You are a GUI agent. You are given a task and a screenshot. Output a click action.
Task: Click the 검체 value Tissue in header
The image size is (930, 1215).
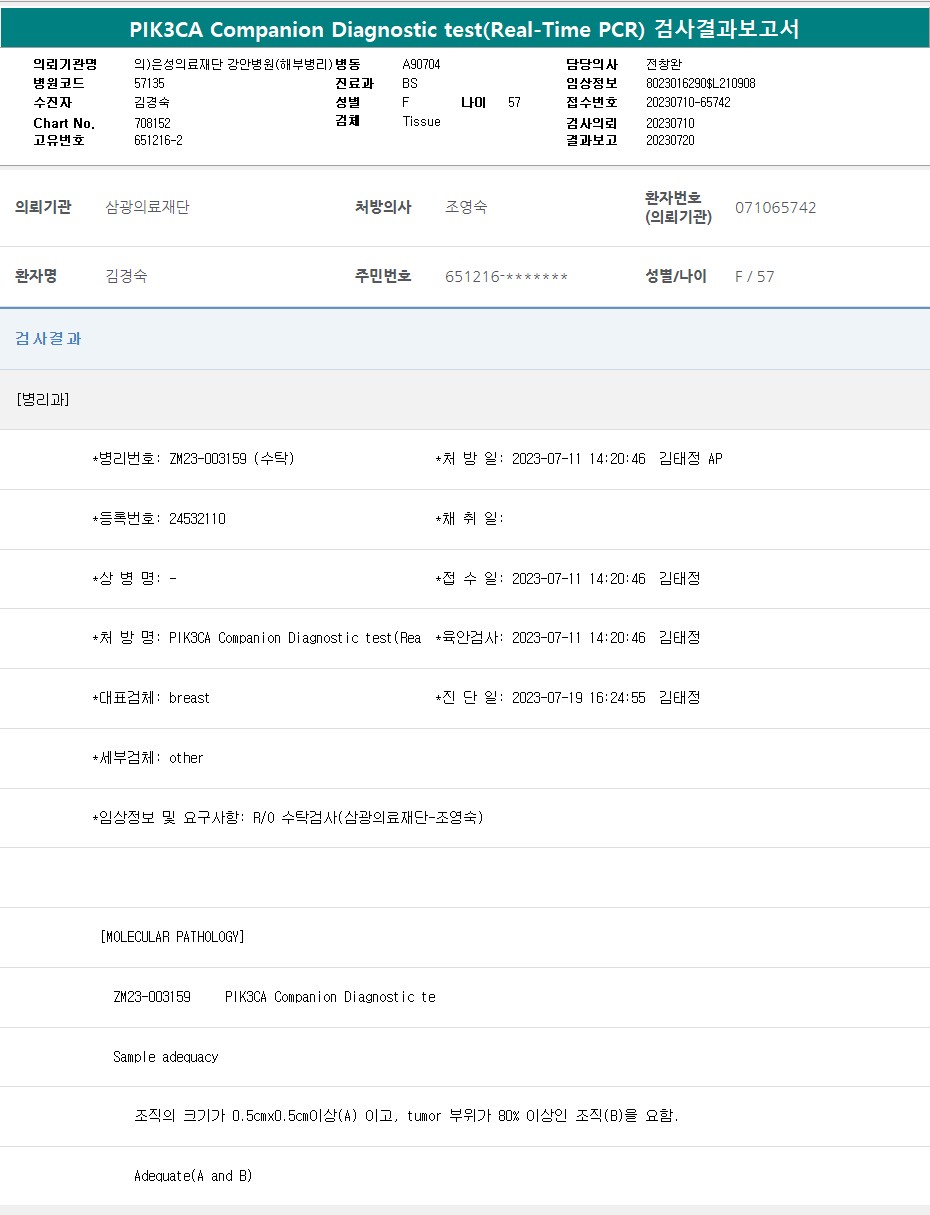(x=421, y=121)
